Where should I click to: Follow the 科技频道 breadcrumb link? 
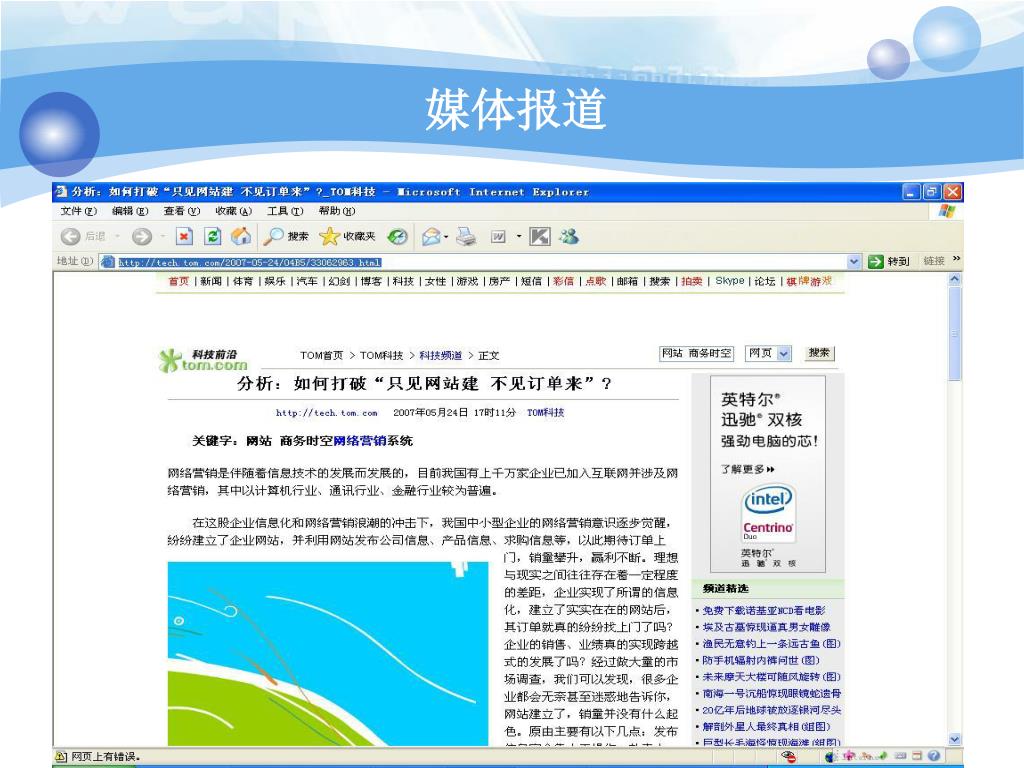coord(440,355)
